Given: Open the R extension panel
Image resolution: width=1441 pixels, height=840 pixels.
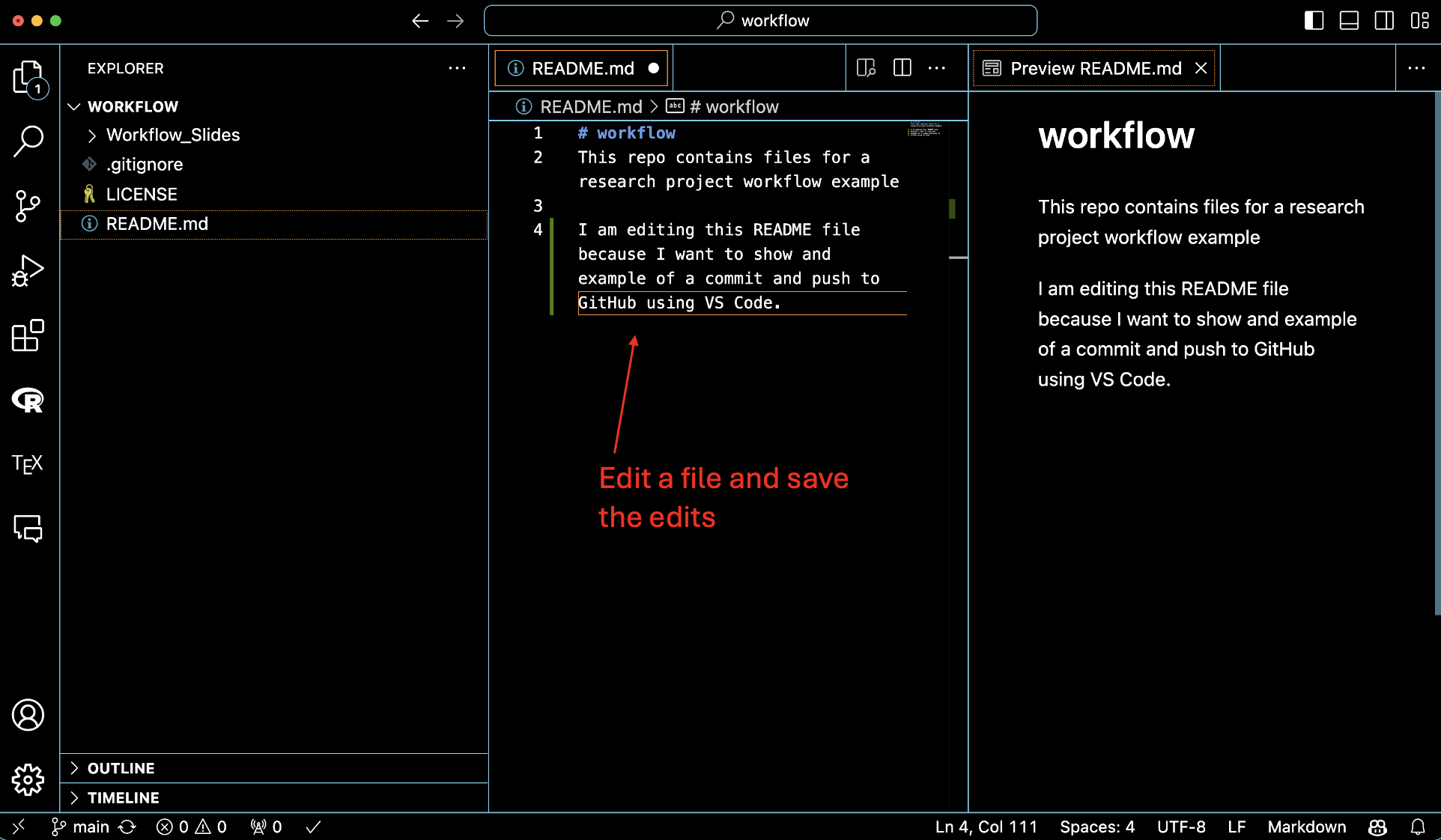Looking at the screenshot, I should click(28, 400).
